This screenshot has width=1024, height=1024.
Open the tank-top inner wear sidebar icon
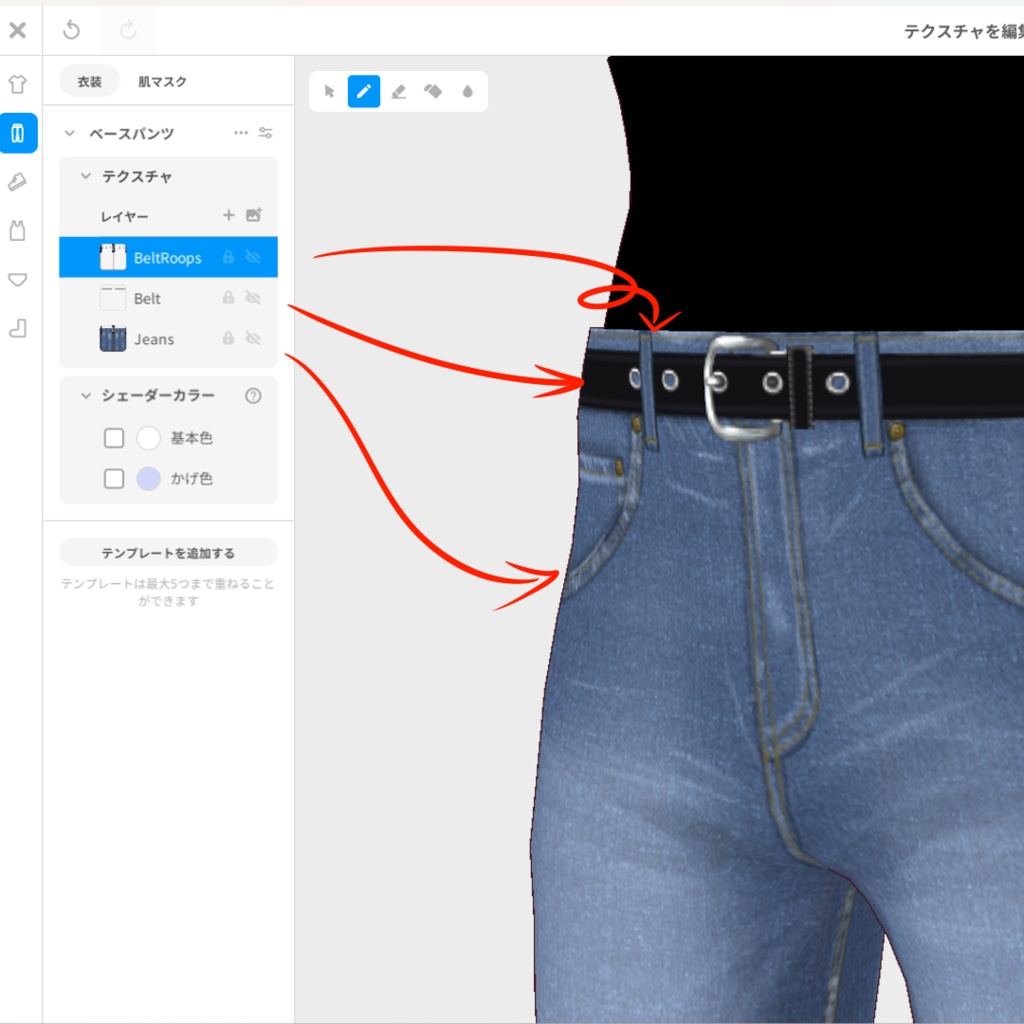point(18,231)
